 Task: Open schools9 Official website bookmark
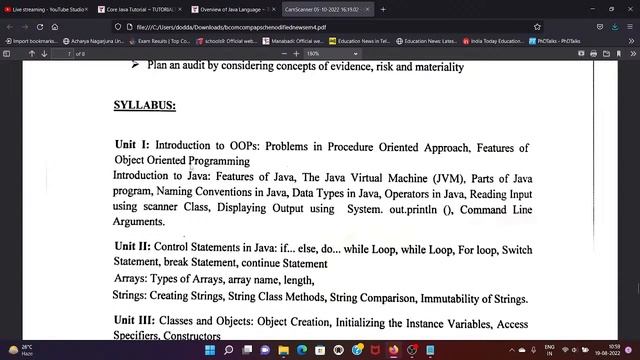(227, 41)
